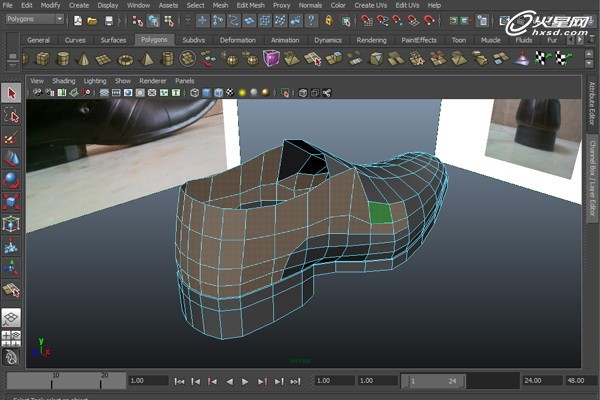600x400 pixels.
Task: Jump to the end of playback range
Action: click(293, 381)
